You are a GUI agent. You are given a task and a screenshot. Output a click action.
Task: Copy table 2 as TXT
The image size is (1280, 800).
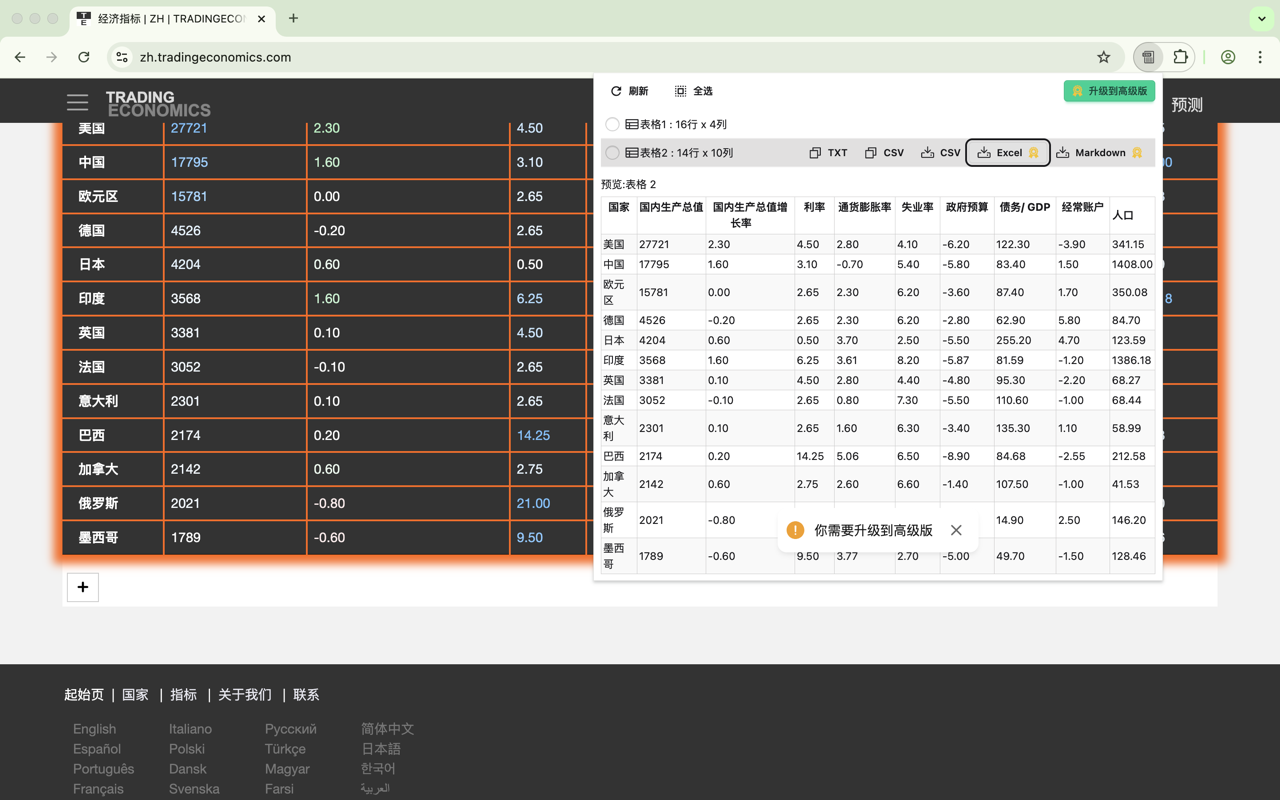828,153
